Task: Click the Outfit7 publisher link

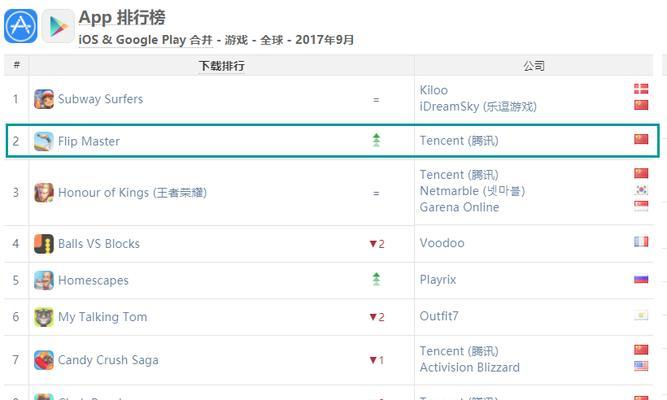Action: point(439,316)
